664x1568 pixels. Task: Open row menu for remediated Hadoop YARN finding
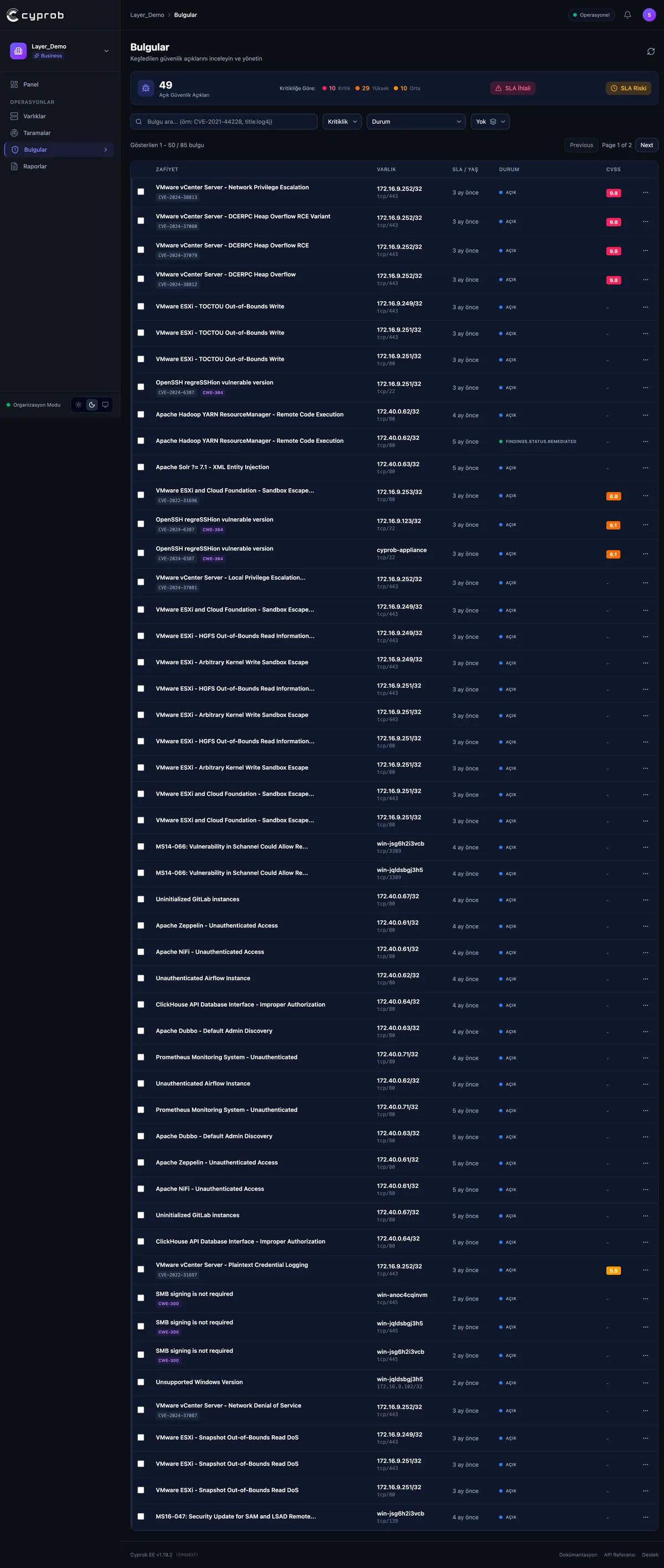click(x=645, y=441)
